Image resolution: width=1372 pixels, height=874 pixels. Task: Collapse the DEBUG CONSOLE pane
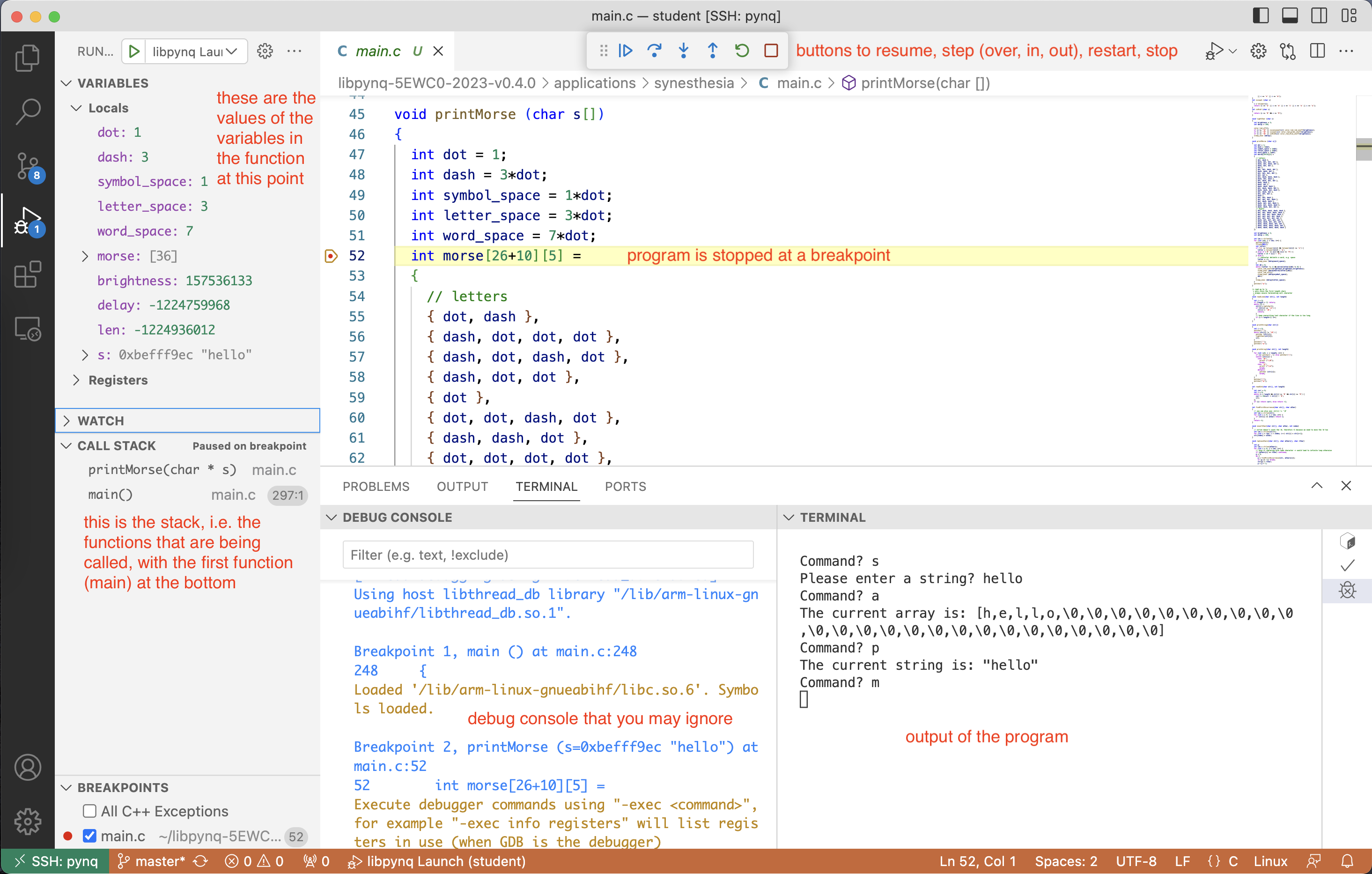click(x=331, y=518)
